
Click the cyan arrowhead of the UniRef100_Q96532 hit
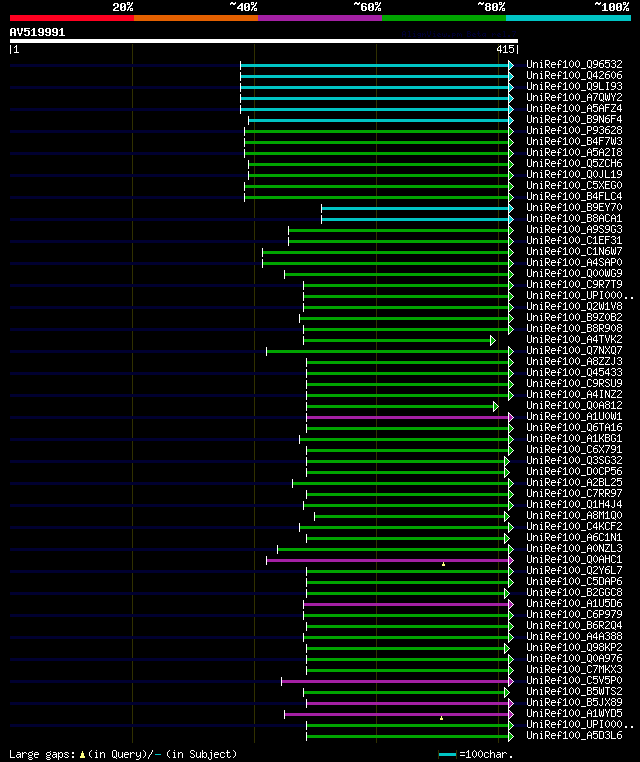(x=511, y=65)
